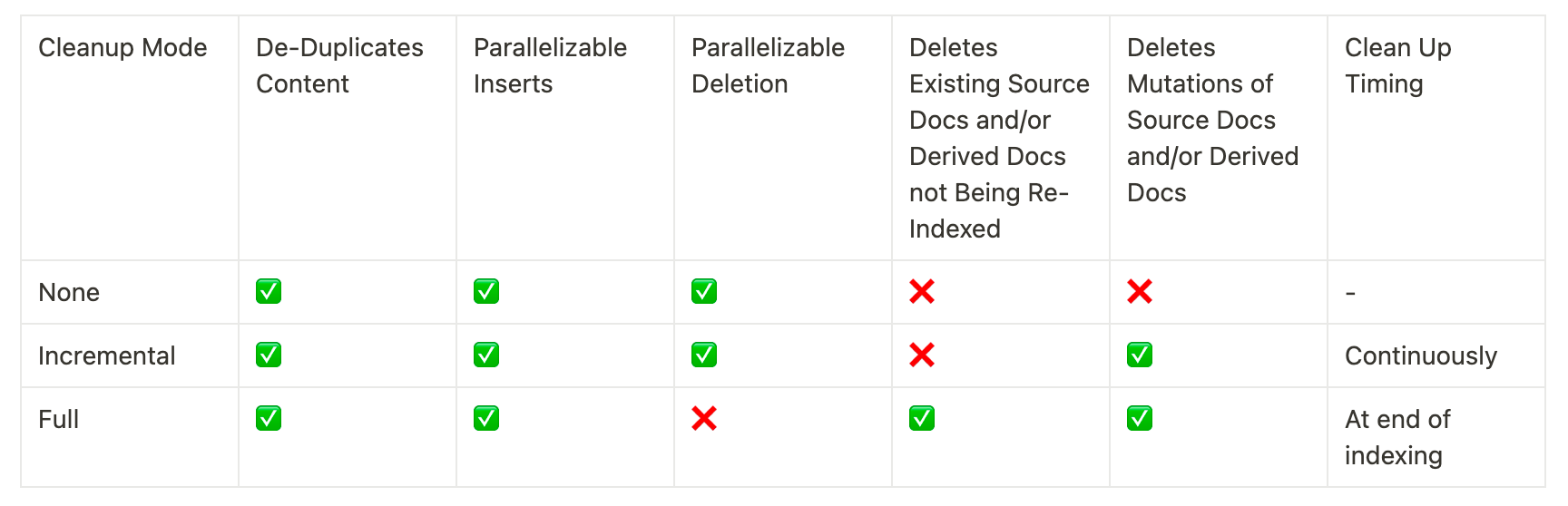Click the green check for None Parallelizable Deletion
The height and width of the screenshot is (506, 1568).
[704, 291]
